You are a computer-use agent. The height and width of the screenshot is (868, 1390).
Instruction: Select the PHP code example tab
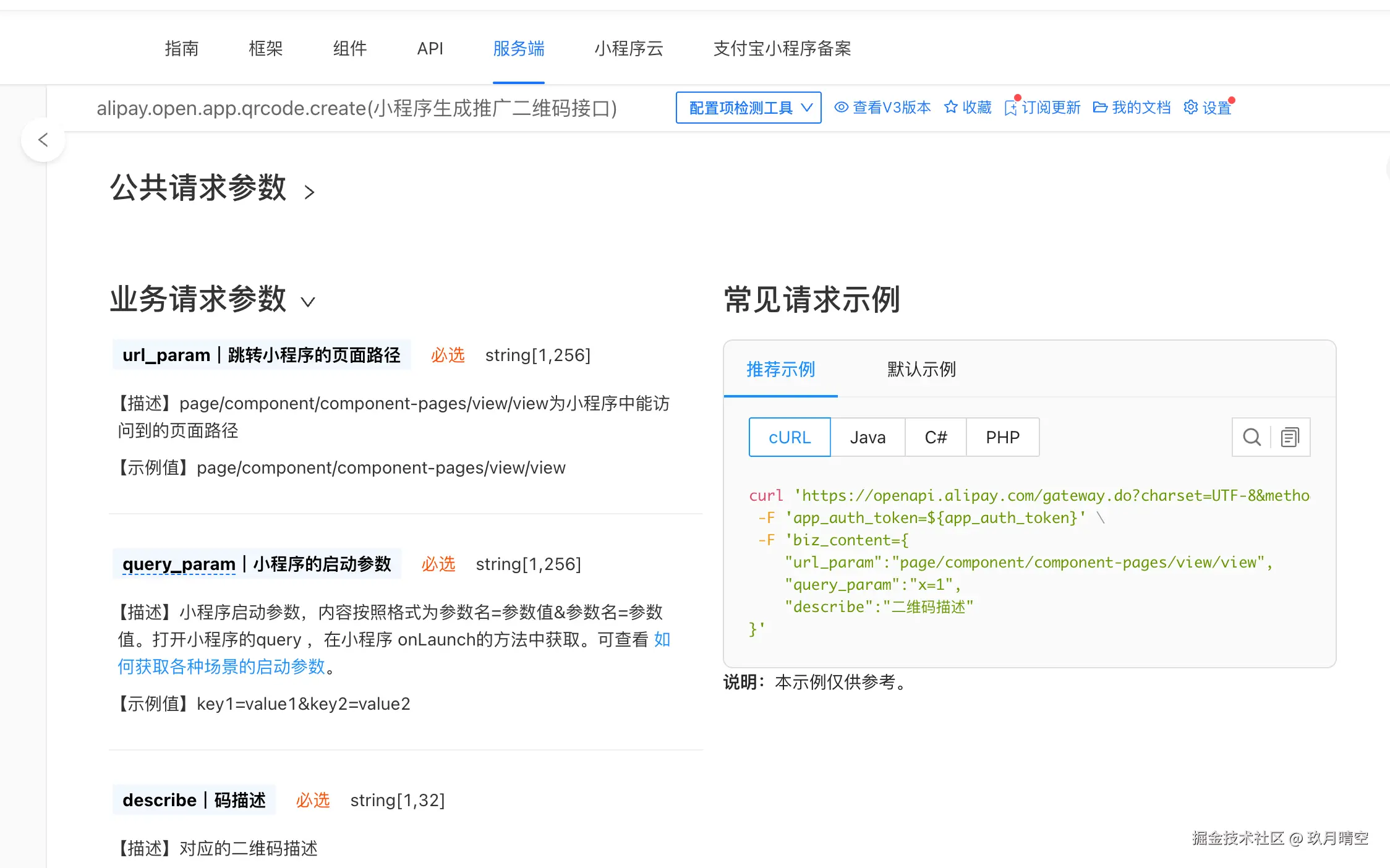tap(1002, 437)
